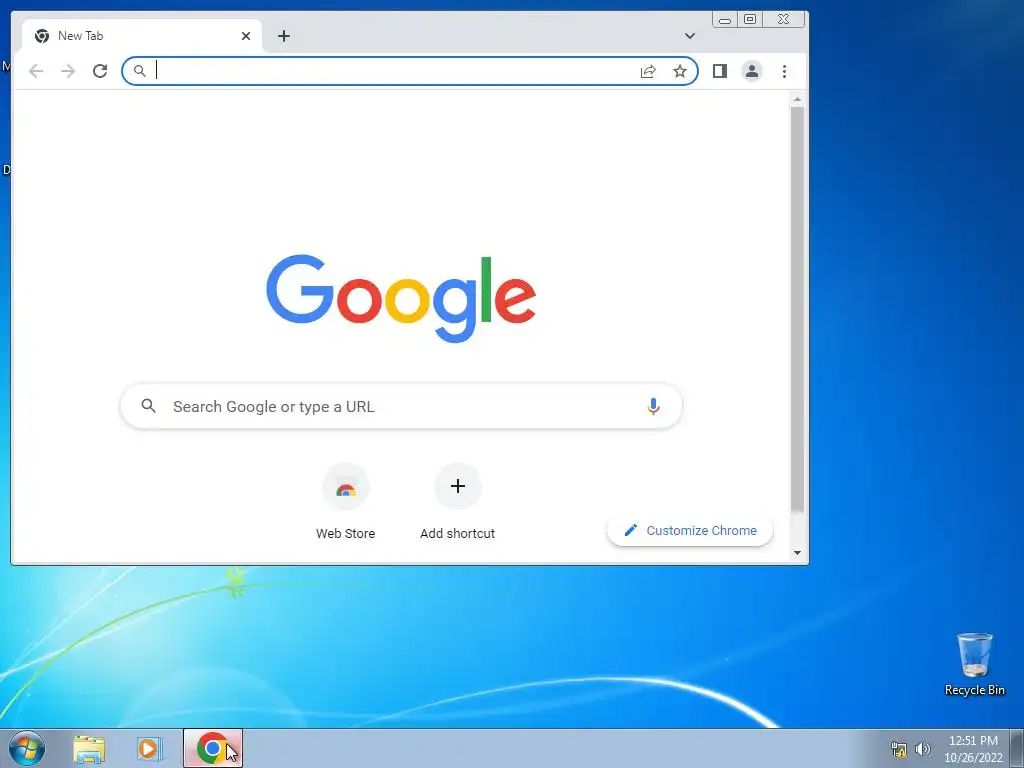This screenshot has height=768, width=1024.
Task: Click the taskbar clock showing 12:51 PM
Action: point(973,749)
